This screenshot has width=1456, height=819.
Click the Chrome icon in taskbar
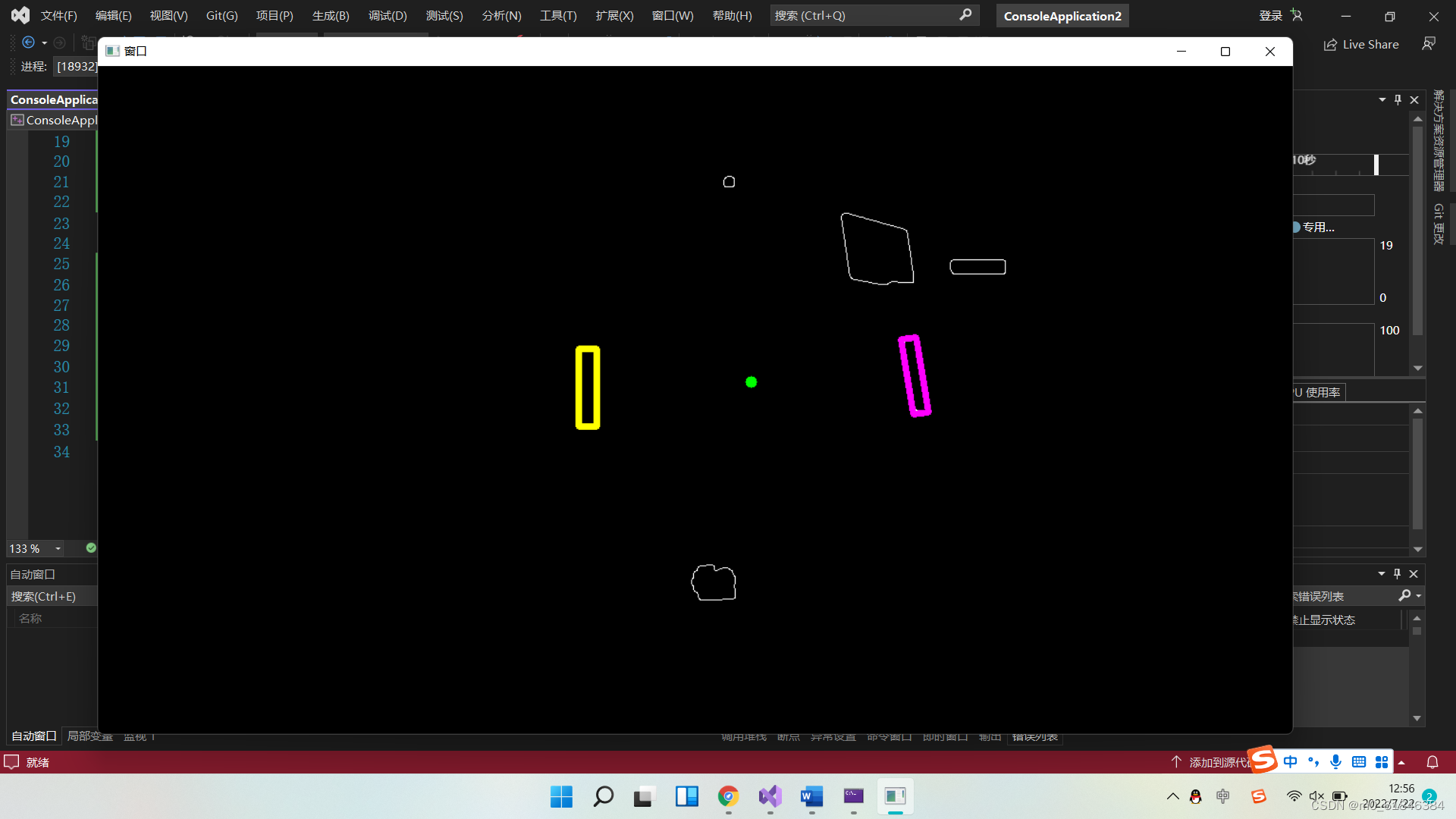pos(728,796)
